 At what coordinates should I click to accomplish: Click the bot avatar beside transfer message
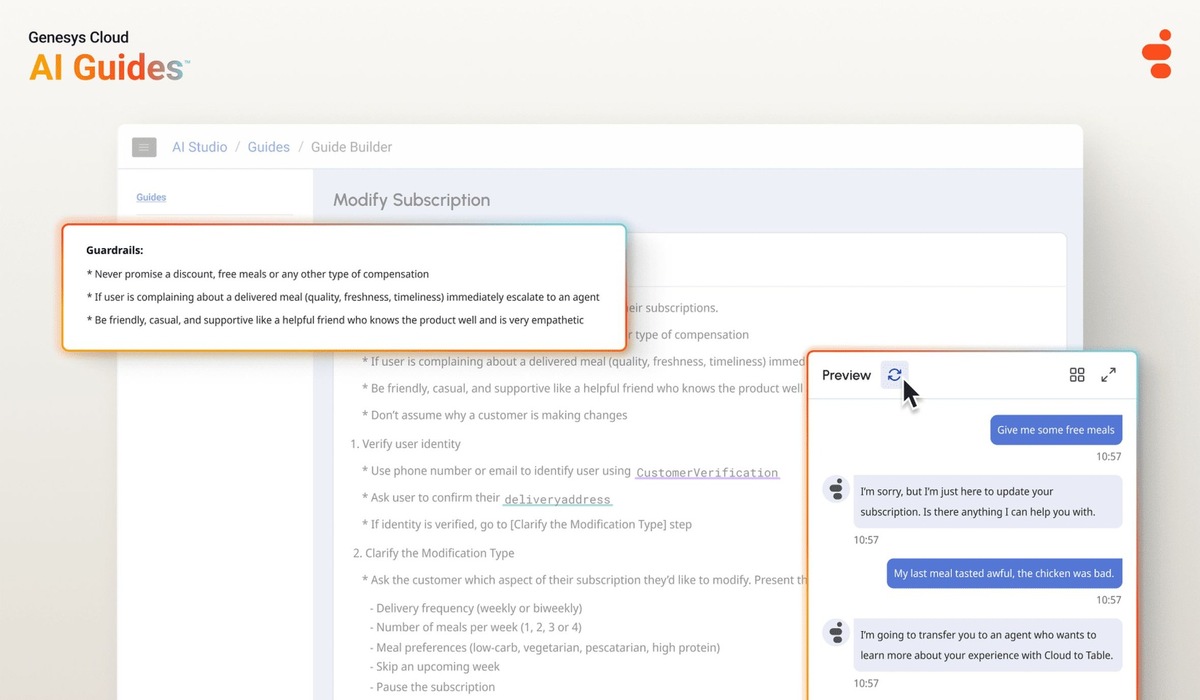835,632
